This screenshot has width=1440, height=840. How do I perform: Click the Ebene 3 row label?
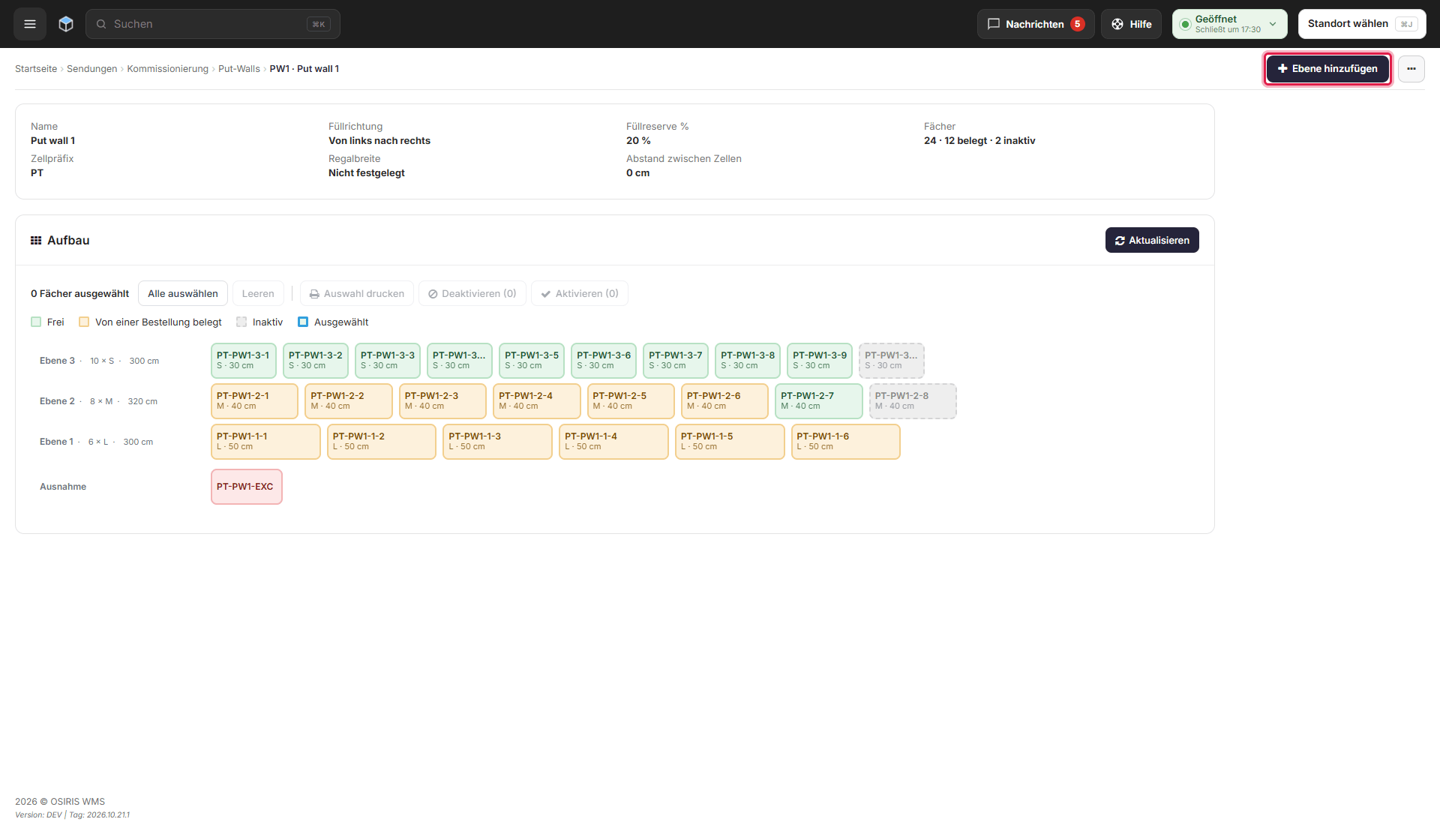(57, 361)
